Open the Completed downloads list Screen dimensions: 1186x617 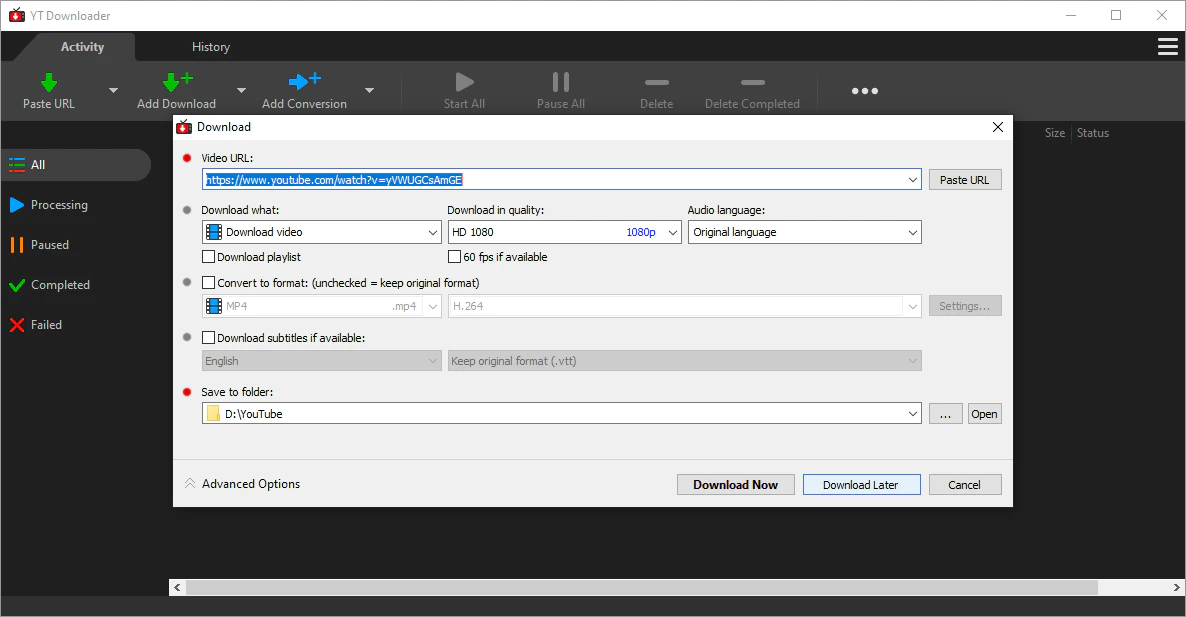coord(60,284)
